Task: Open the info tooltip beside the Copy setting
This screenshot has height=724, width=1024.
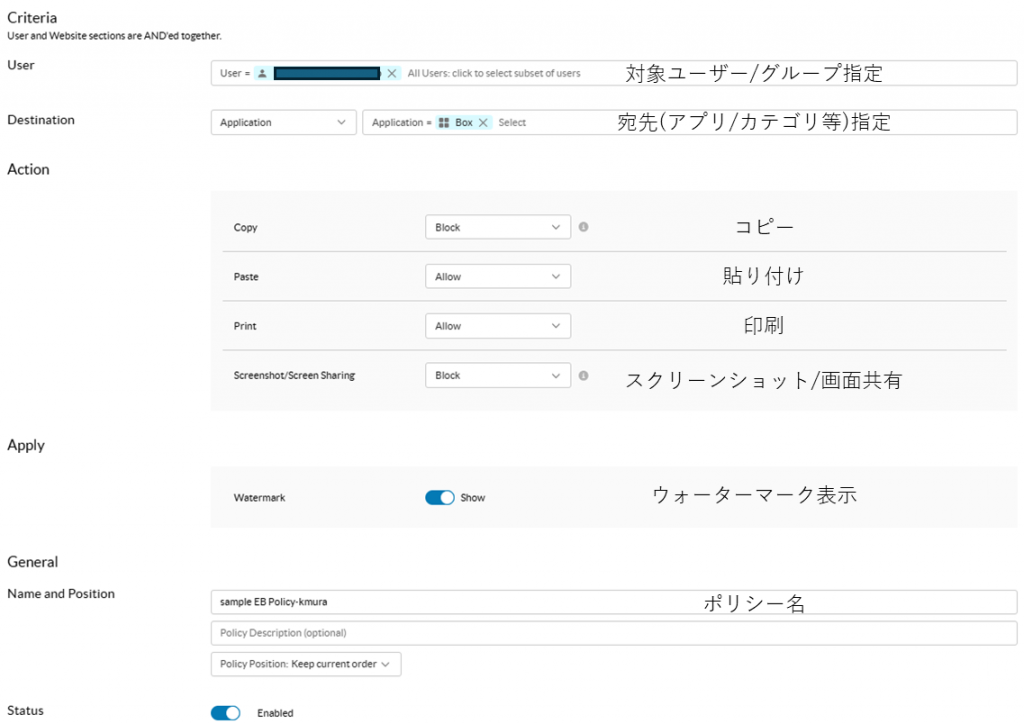Action: tap(585, 227)
